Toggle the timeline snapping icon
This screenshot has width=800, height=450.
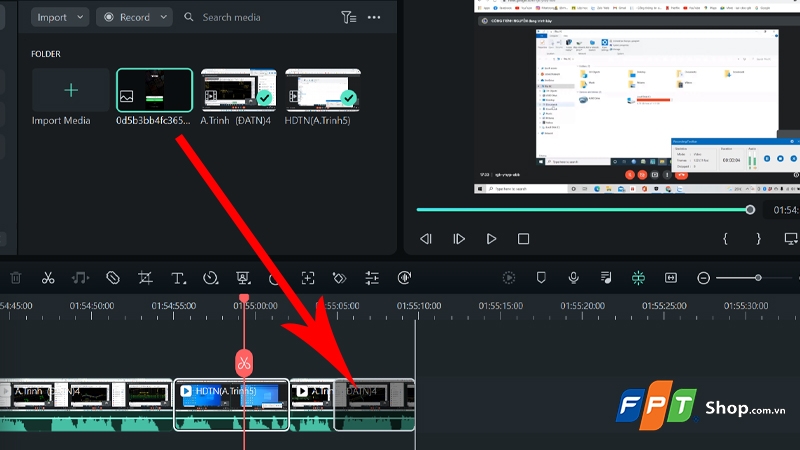tap(638, 278)
